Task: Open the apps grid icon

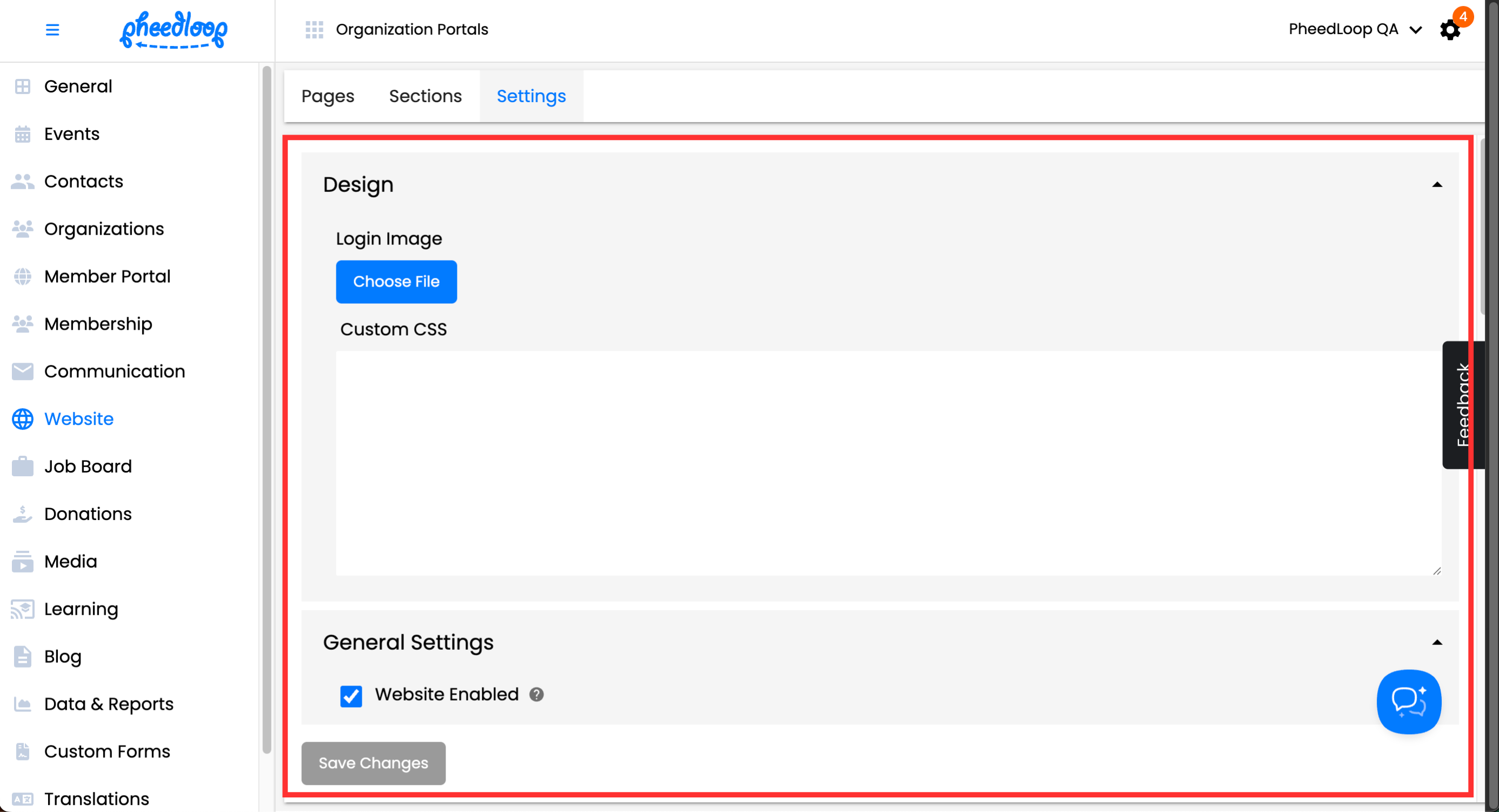Action: point(314,30)
